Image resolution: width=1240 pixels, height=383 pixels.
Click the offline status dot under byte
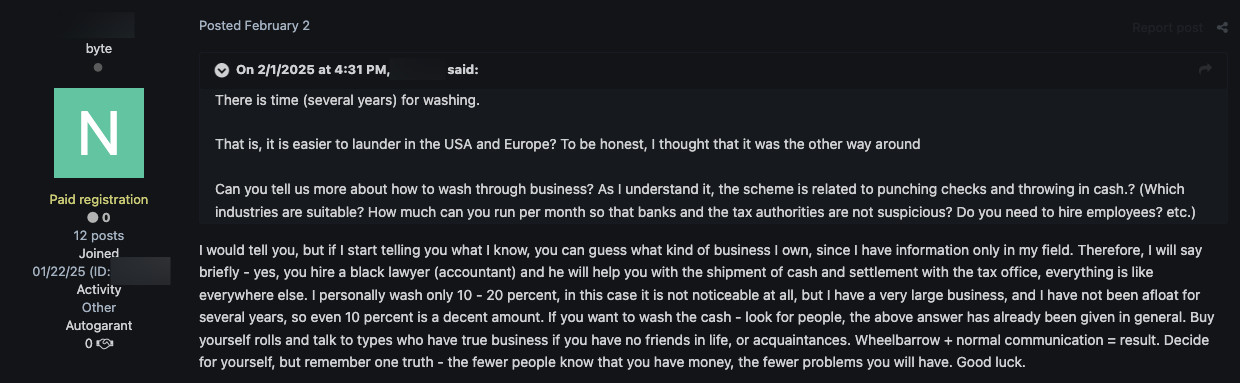[x=98, y=68]
